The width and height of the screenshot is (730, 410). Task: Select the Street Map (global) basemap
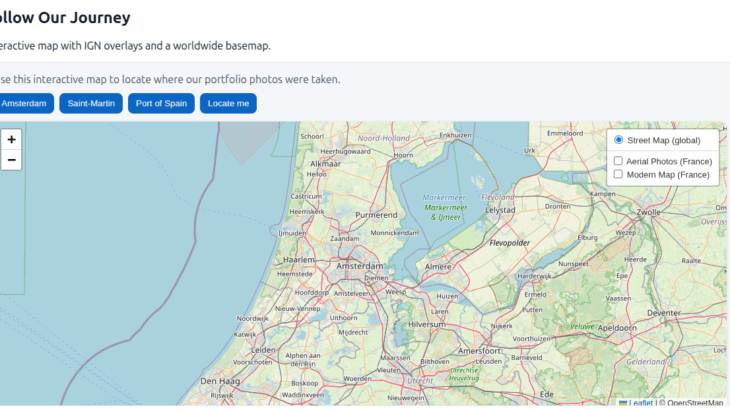(619, 140)
